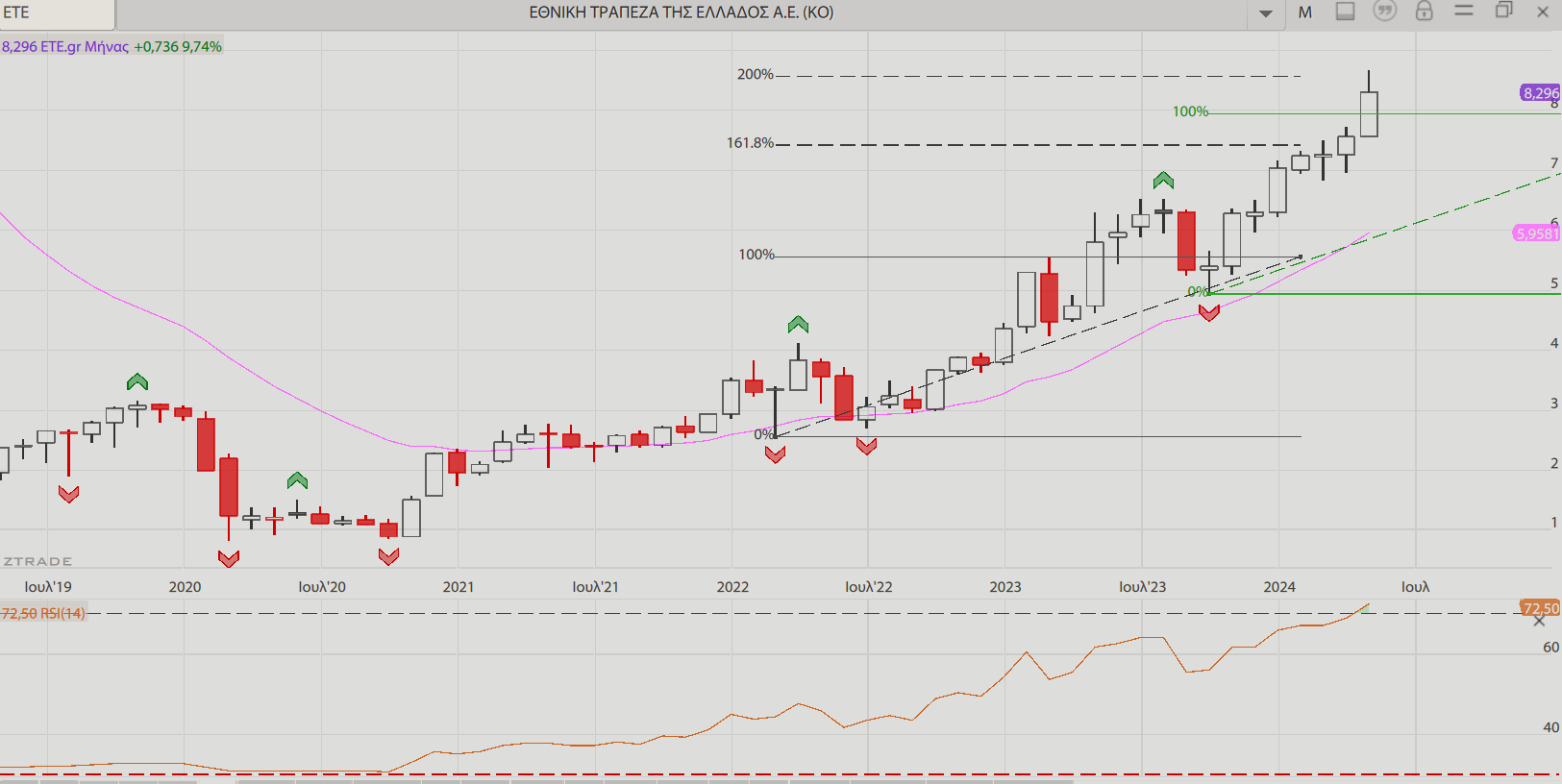This screenshot has height=784, width=1562.
Task: Click green up arrow marker above 2022 high
Action: coord(798,325)
